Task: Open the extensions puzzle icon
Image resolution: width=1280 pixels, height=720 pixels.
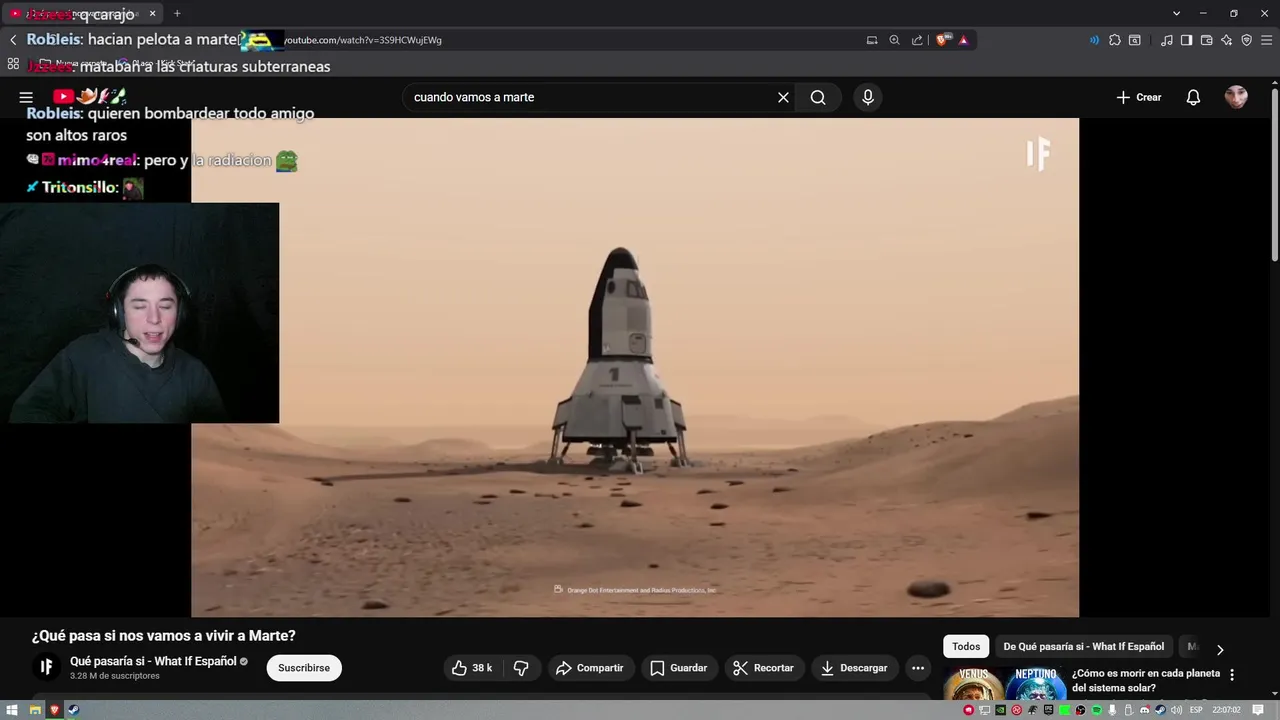Action: 1115,40
